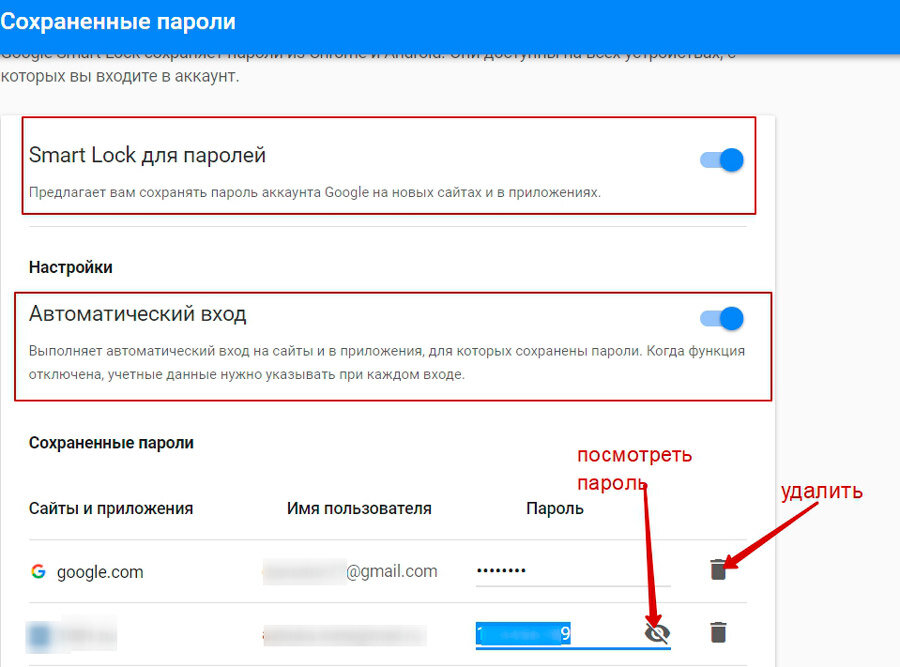Click the trash icon pointed to by 'удалить' arrow
This screenshot has width=900, height=667.
(x=718, y=567)
